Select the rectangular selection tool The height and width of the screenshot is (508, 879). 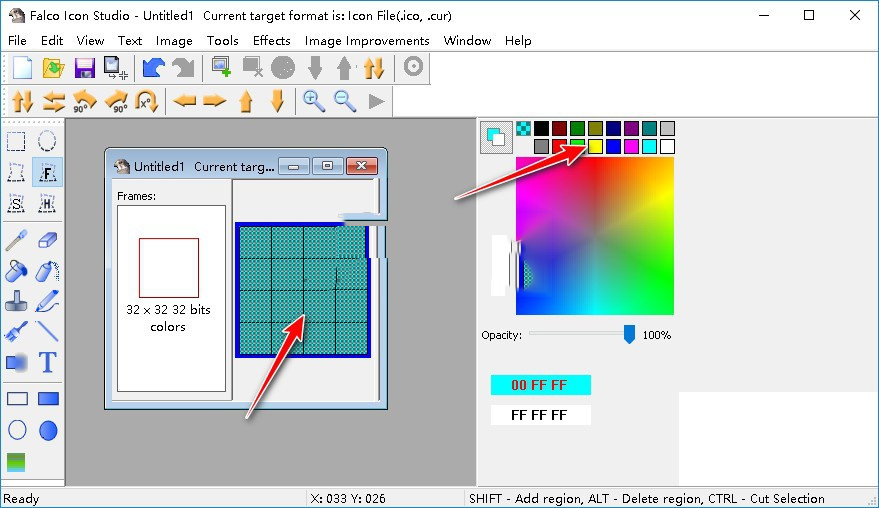coord(16,141)
